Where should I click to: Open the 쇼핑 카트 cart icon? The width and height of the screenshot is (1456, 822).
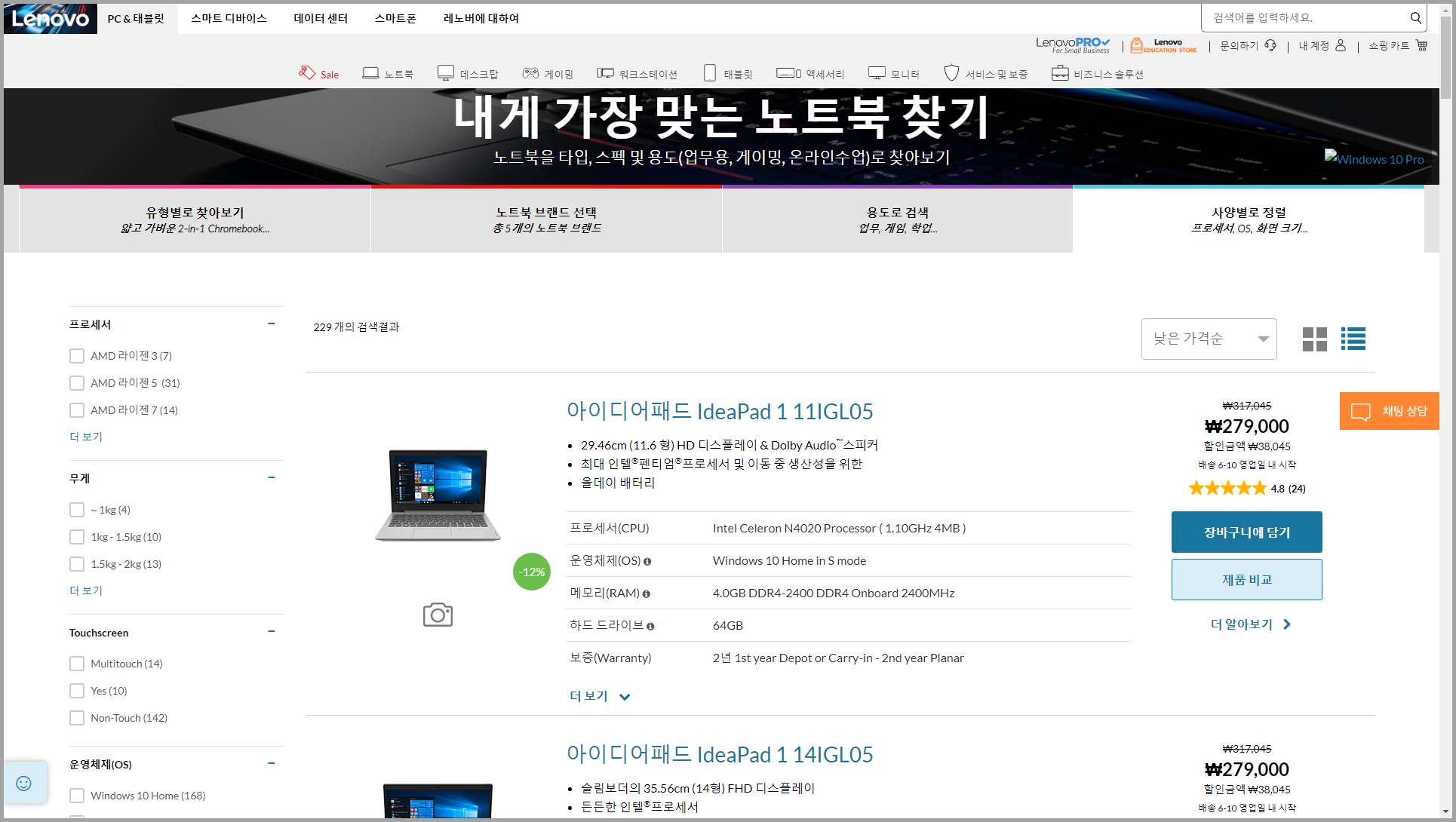coord(1422,45)
